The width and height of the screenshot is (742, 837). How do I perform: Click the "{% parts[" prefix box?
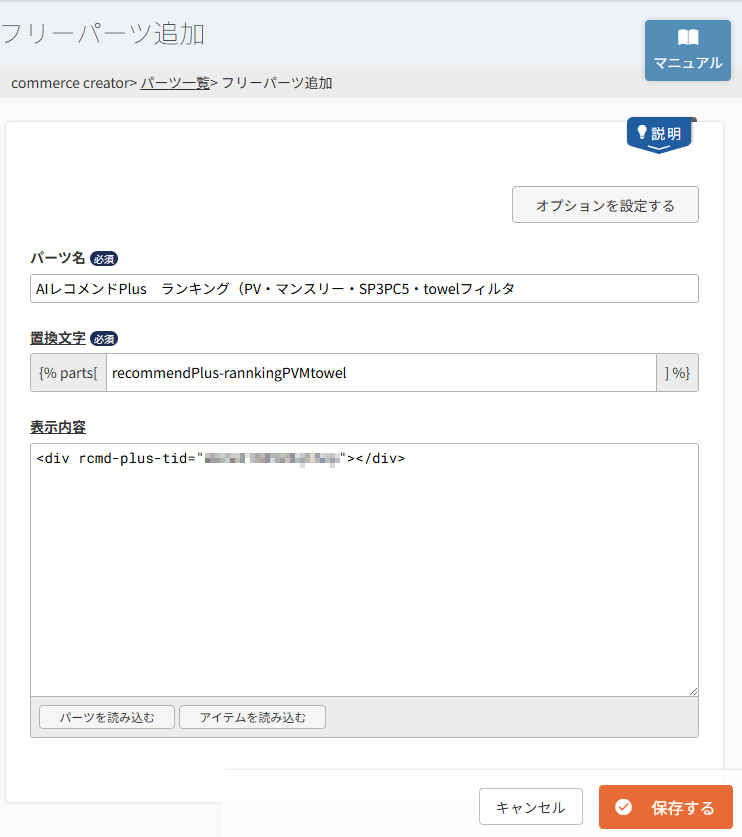pos(68,373)
